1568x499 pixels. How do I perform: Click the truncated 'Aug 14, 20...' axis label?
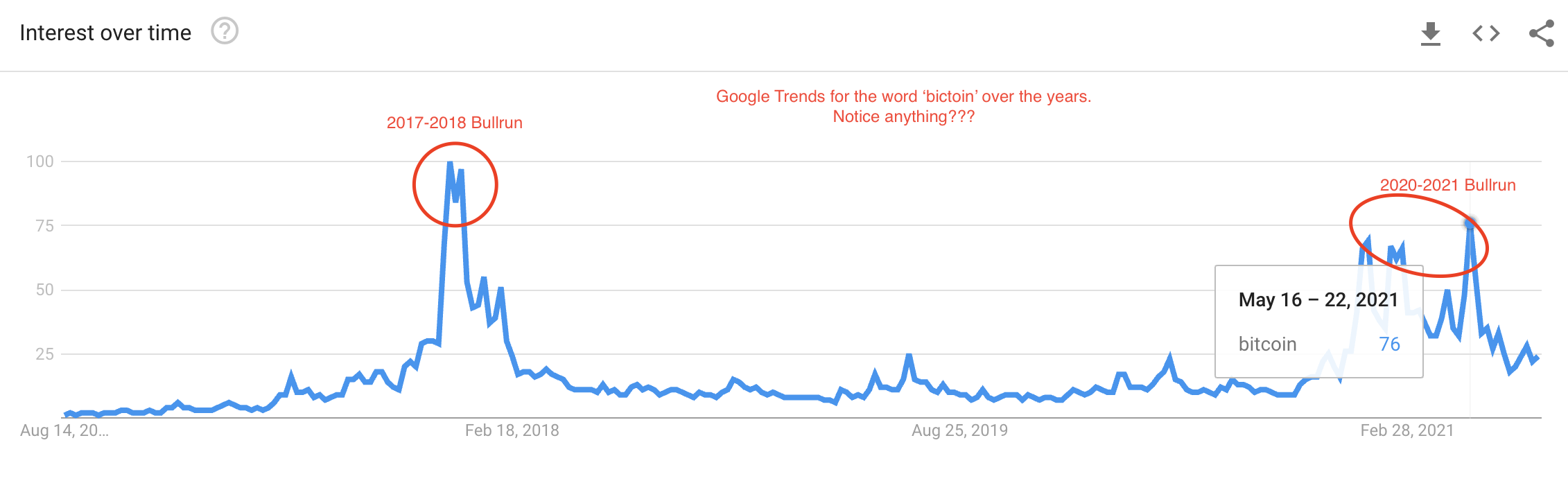pos(64,430)
